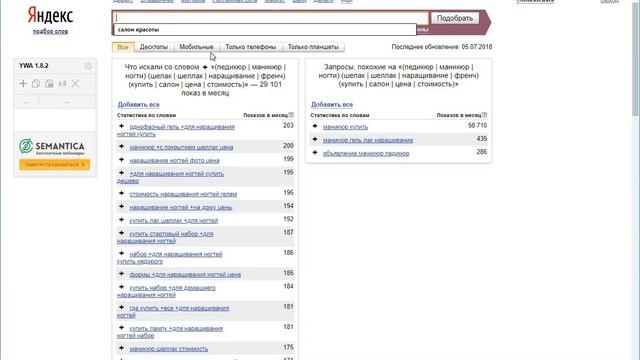Add 'для наращивания ногтей купить дешево' via plus
640x360 pixels.
121,173
